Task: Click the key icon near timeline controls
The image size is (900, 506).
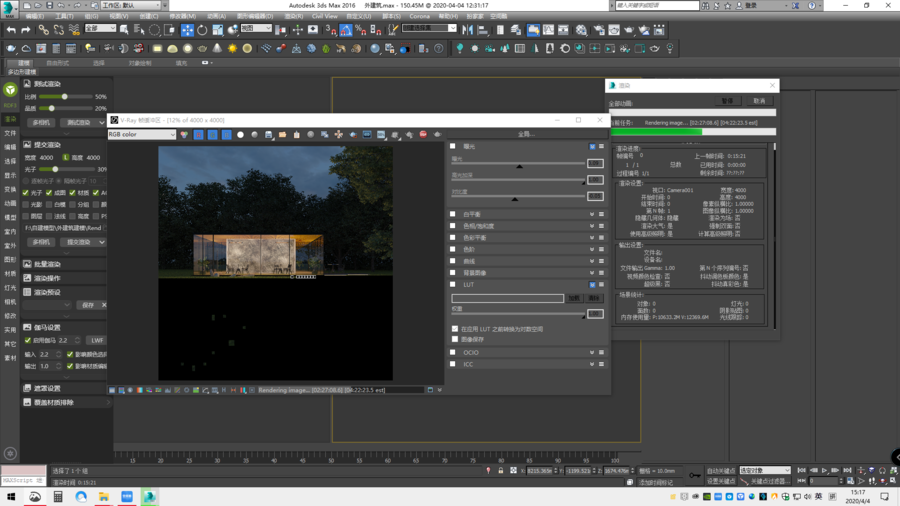Action: [695, 475]
